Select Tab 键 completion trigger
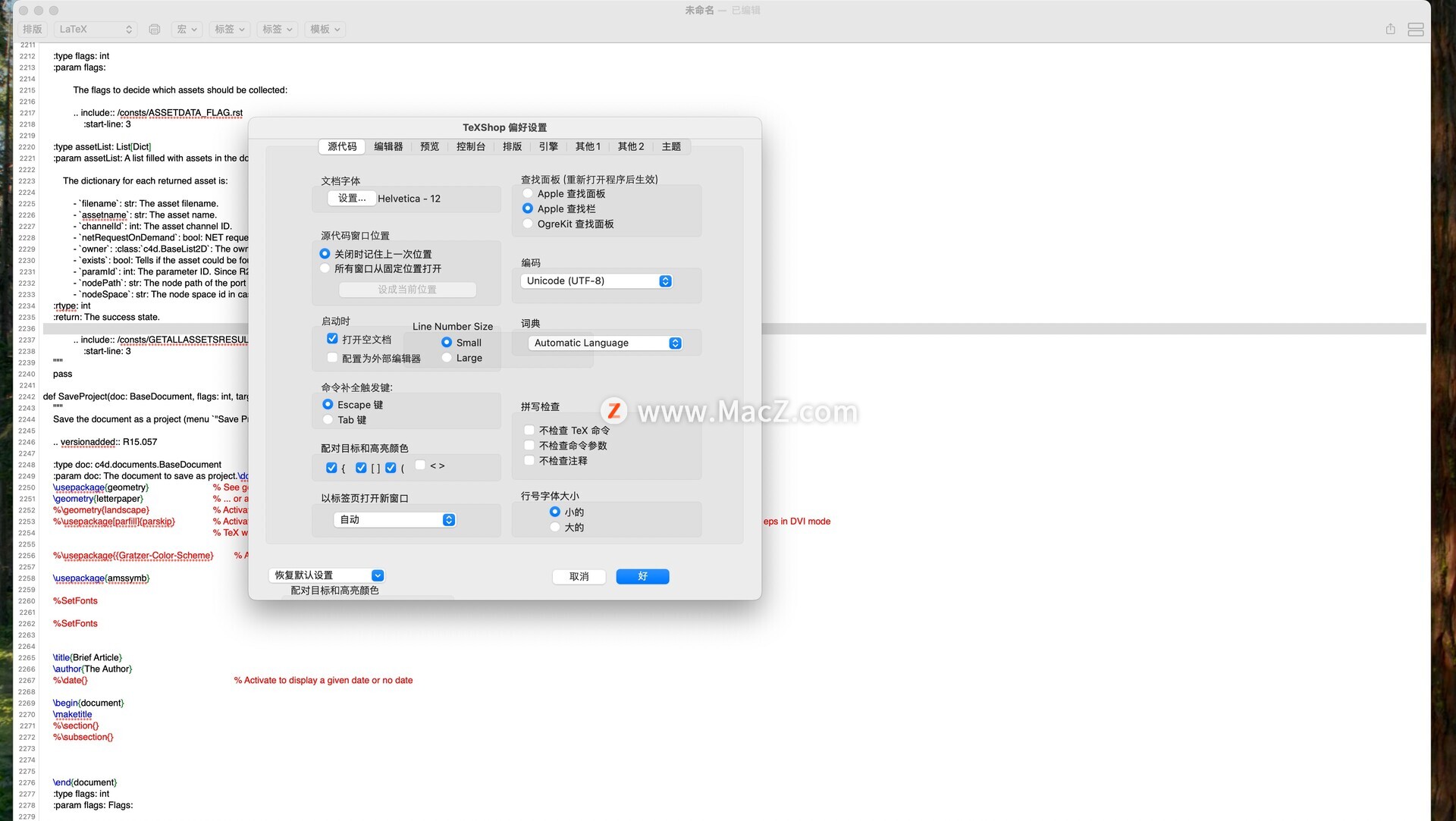Image resolution: width=1456 pixels, height=821 pixels. coord(328,420)
